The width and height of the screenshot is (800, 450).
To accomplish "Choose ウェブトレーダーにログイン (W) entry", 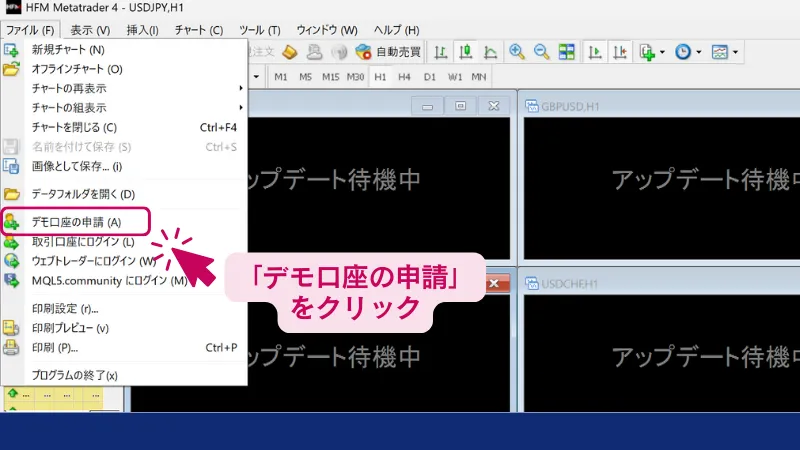I will pos(123,261).
